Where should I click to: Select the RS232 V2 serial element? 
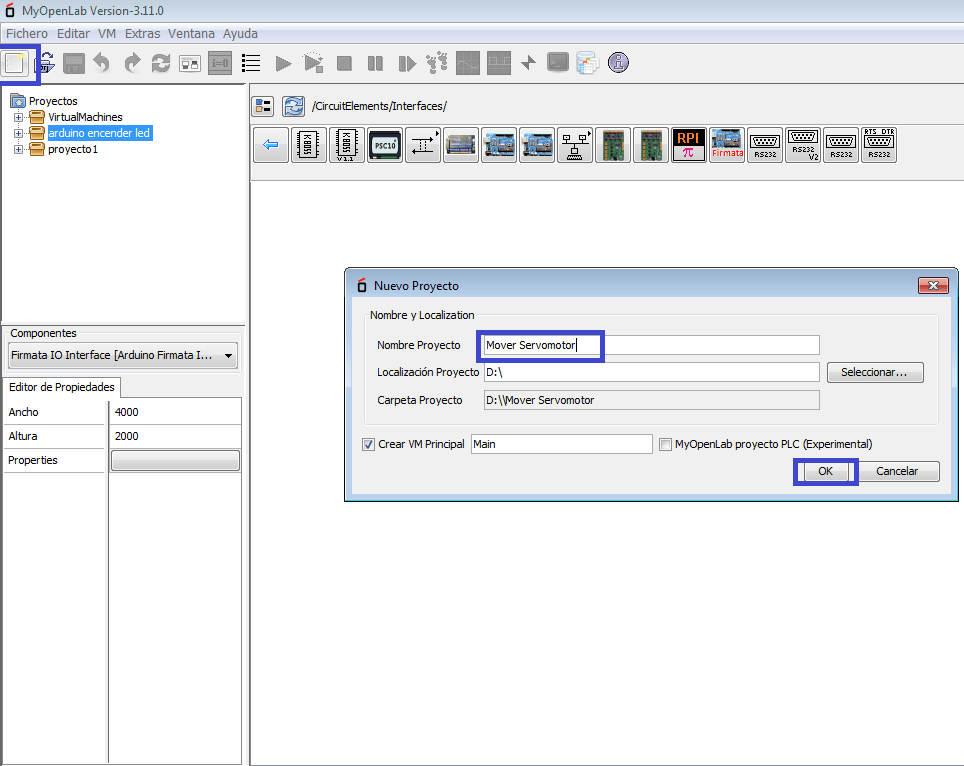[803, 145]
